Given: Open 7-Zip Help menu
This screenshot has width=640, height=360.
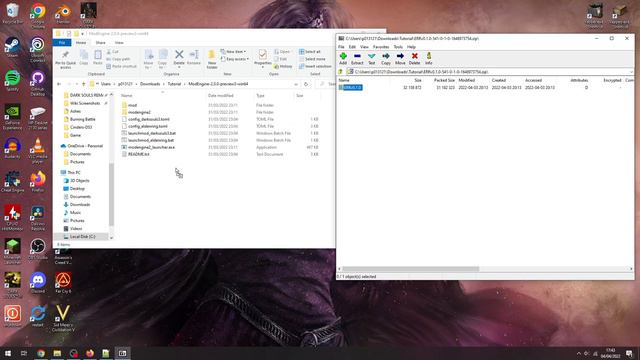Looking at the screenshot, I should point(411,47).
